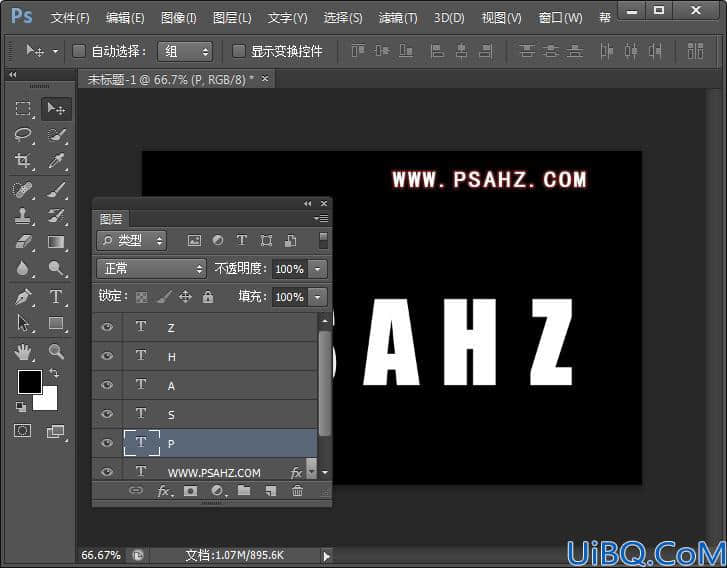Select the Pen tool
727x568 pixels.
coord(23,297)
